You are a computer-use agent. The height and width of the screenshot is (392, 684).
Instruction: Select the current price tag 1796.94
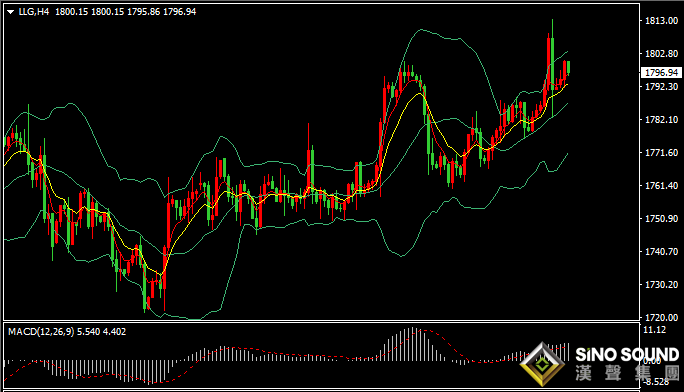click(661, 72)
